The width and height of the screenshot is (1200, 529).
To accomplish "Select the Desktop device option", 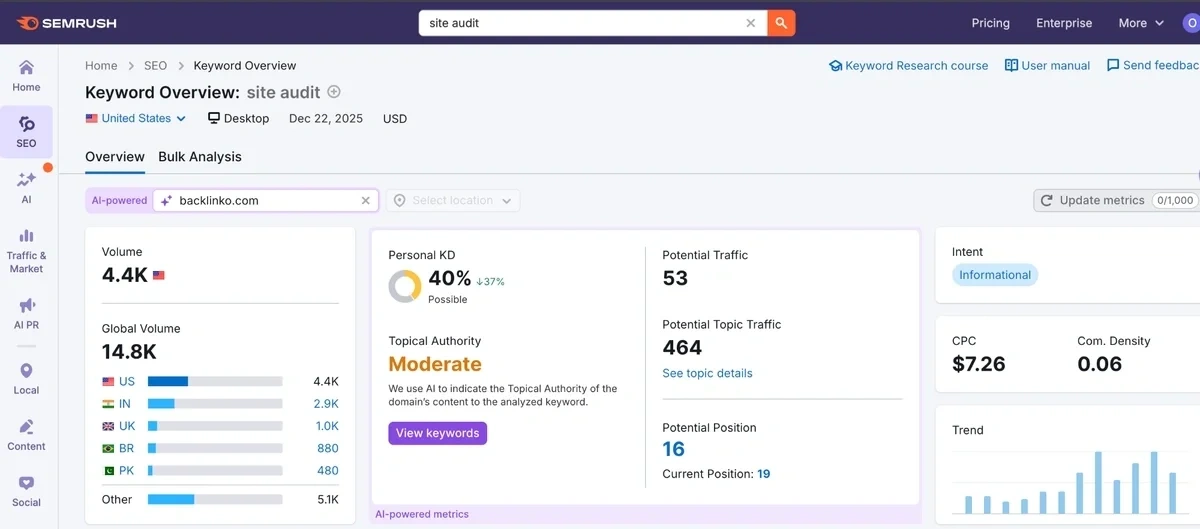I will [x=239, y=118].
